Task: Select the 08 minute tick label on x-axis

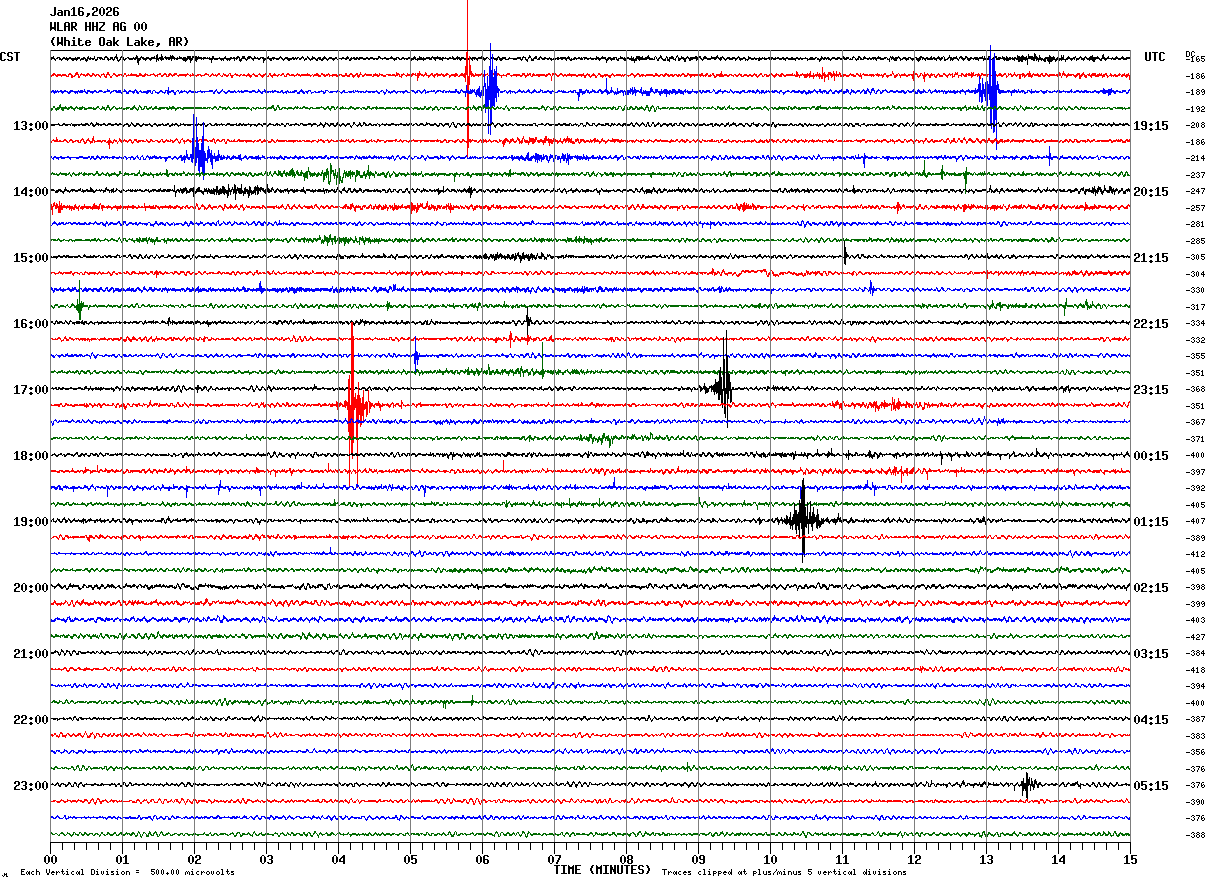Action: pos(626,859)
